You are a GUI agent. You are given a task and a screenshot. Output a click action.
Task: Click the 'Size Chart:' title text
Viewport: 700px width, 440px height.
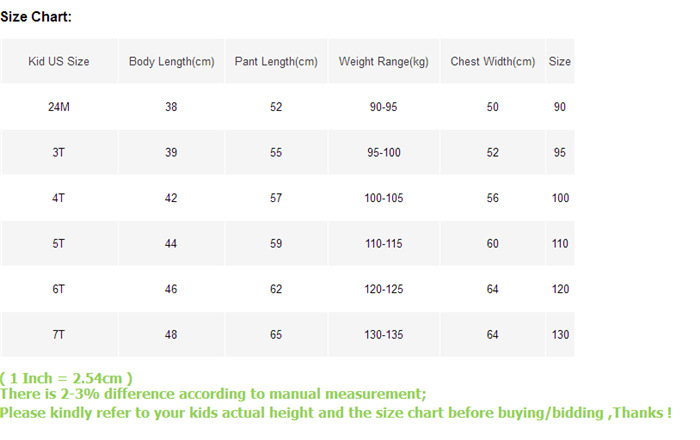pyautogui.click(x=36, y=17)
